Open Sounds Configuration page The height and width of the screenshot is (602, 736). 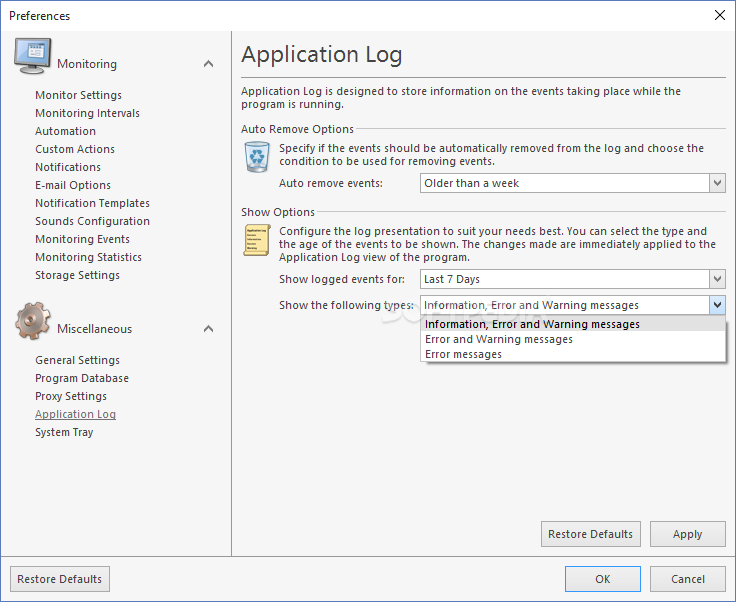[92, 221]
